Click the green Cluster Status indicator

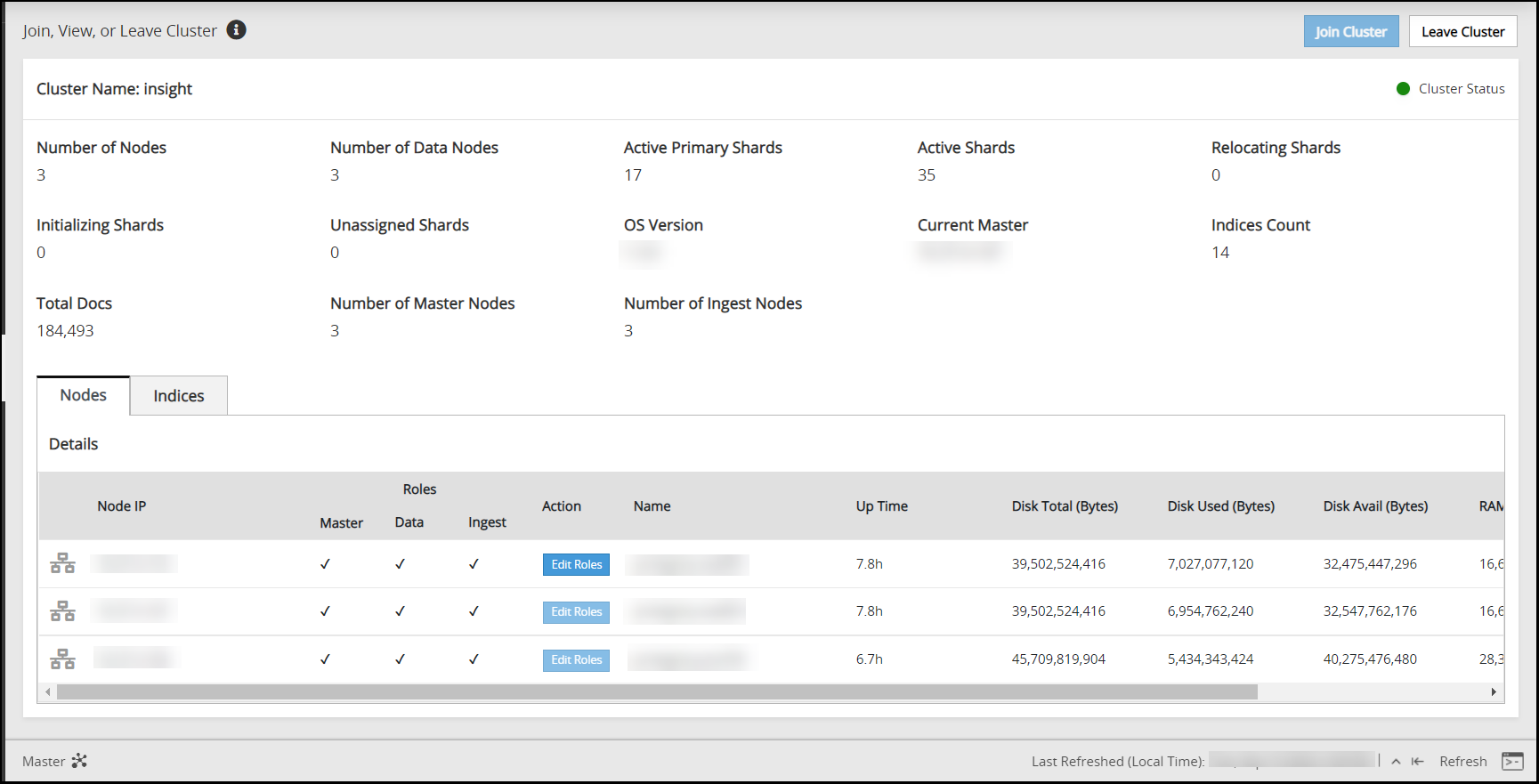pyautogui.click(x=1403, y=89)
